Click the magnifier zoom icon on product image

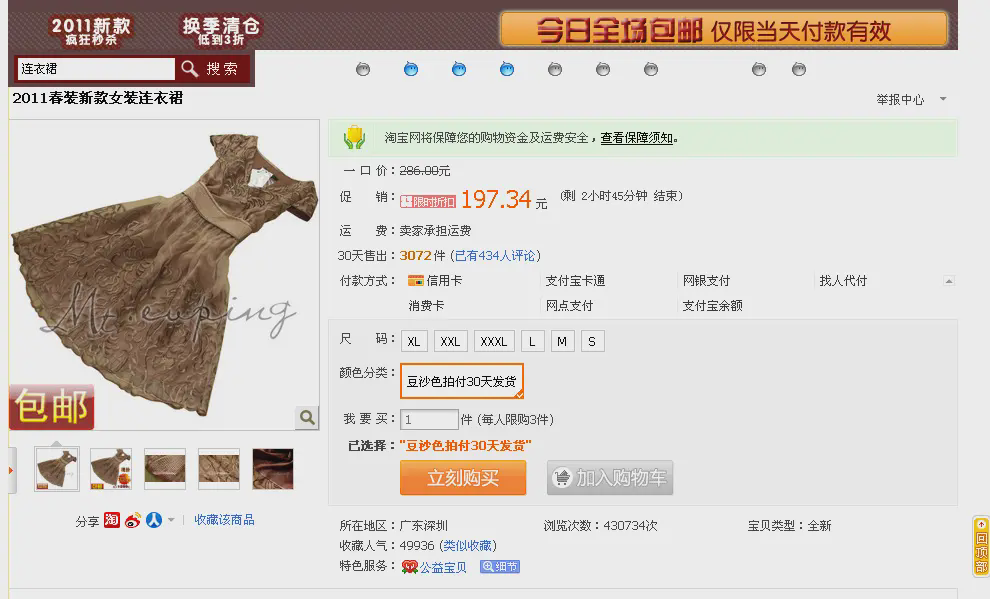(x=307, y=417)
